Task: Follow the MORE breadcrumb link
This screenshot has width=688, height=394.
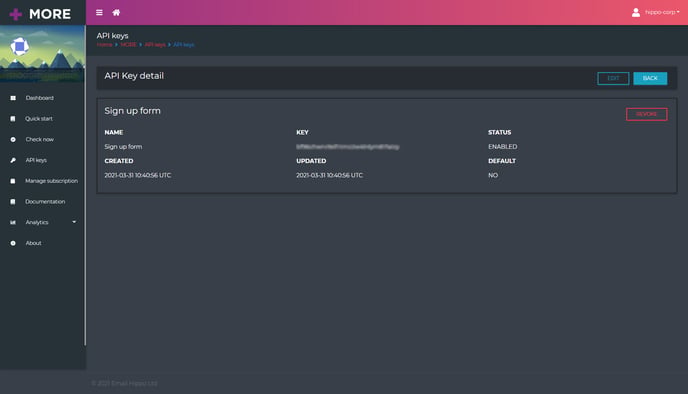Action: pos(128,45)
